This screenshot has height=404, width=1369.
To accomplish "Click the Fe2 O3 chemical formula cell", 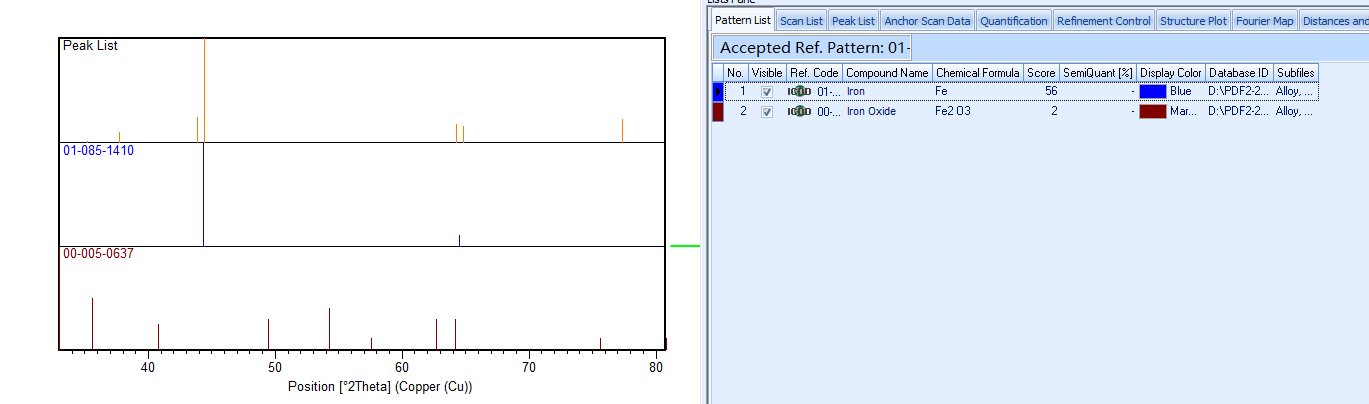I will [x=977, y=111].
